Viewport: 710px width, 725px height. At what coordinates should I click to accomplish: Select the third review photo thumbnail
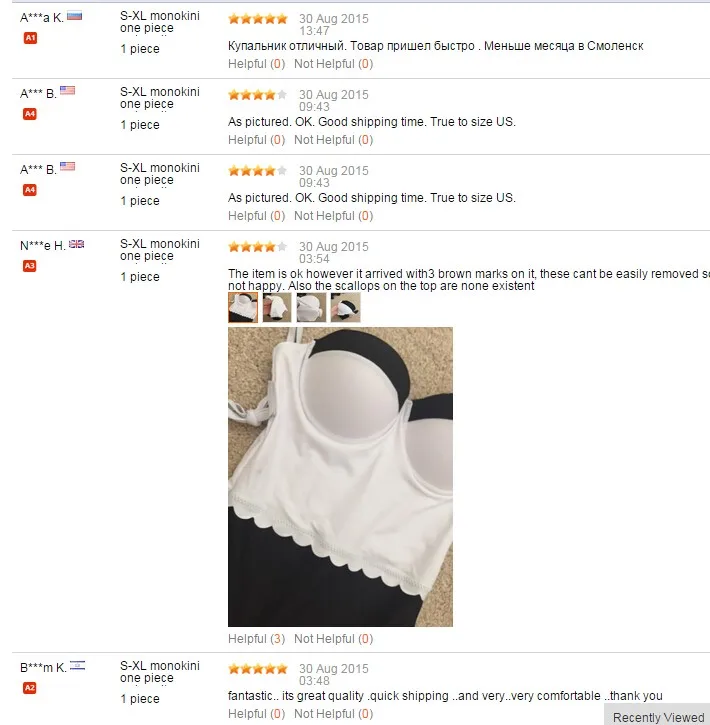pos(311,307)
